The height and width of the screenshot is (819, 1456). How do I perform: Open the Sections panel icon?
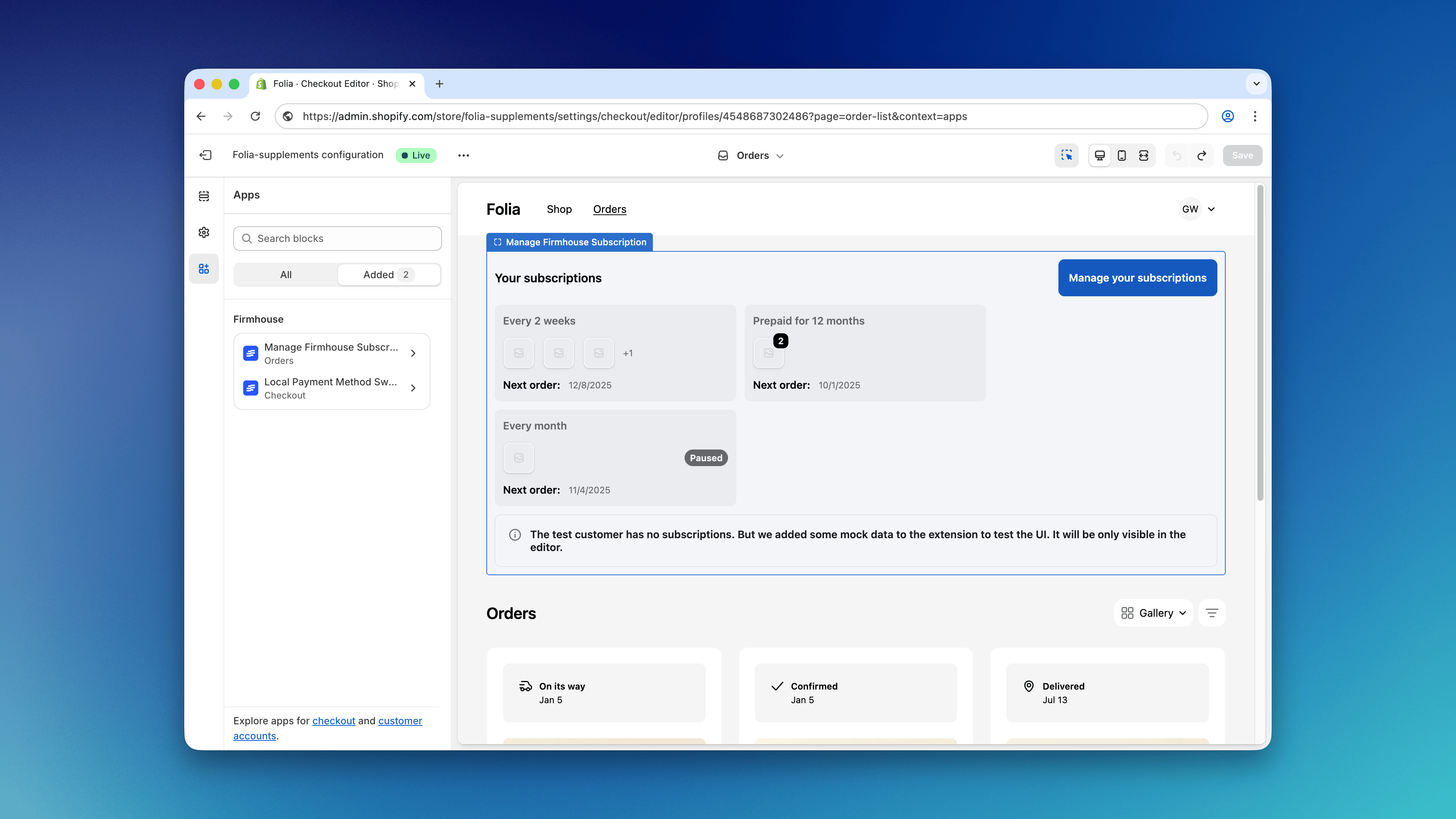click(204, 196)
